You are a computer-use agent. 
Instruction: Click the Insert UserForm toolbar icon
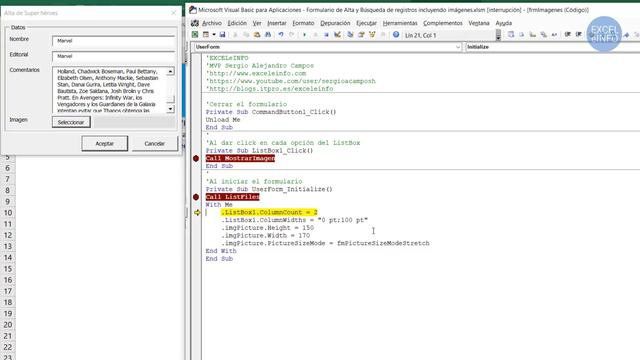pyautogui.click(x=206, y=35)
